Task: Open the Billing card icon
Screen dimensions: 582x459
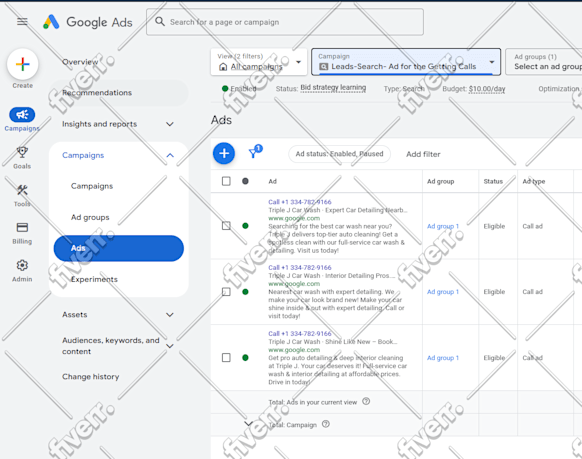Action: (x=22, y=227)
